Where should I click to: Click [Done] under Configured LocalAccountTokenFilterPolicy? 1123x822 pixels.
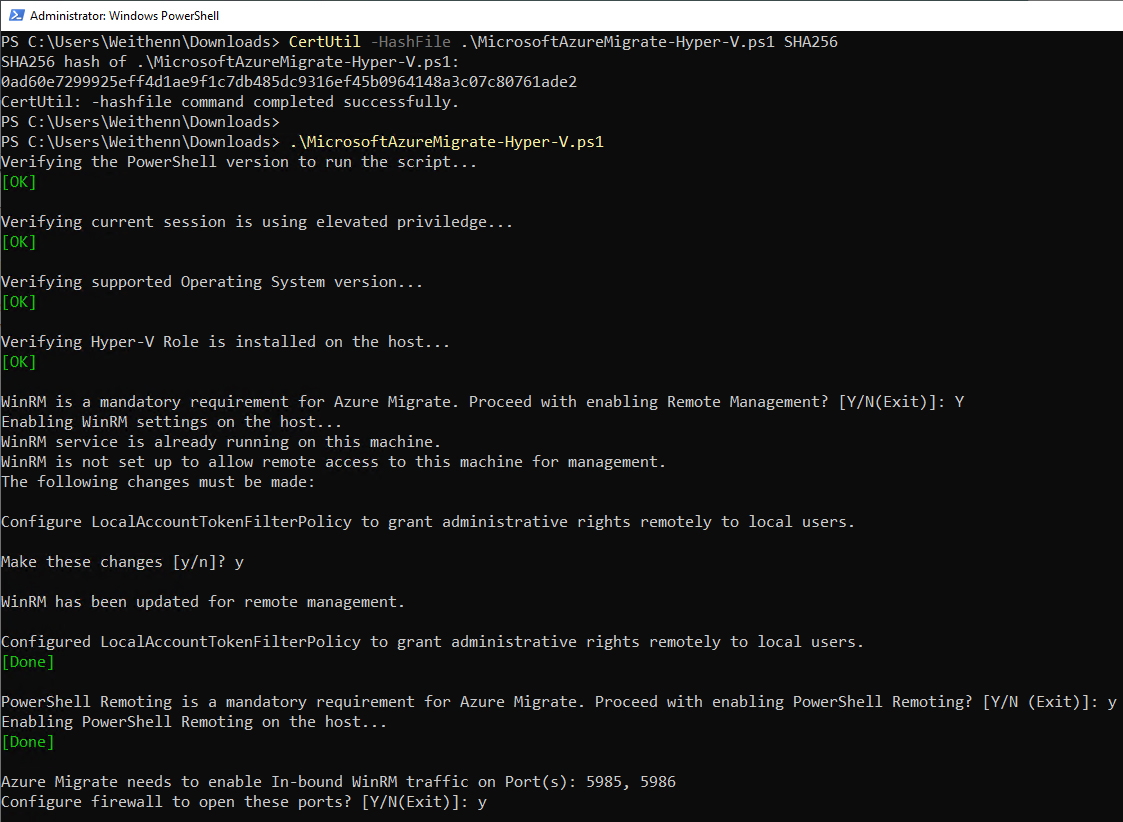(28, 662)
